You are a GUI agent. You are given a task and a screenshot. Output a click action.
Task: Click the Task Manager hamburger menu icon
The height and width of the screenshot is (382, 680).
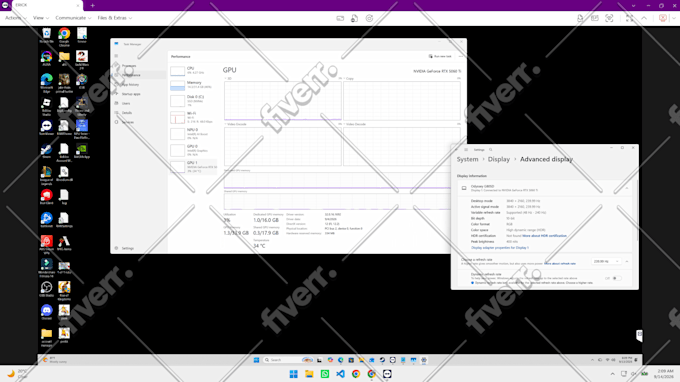pyautogui.click(x=116, y=56)
